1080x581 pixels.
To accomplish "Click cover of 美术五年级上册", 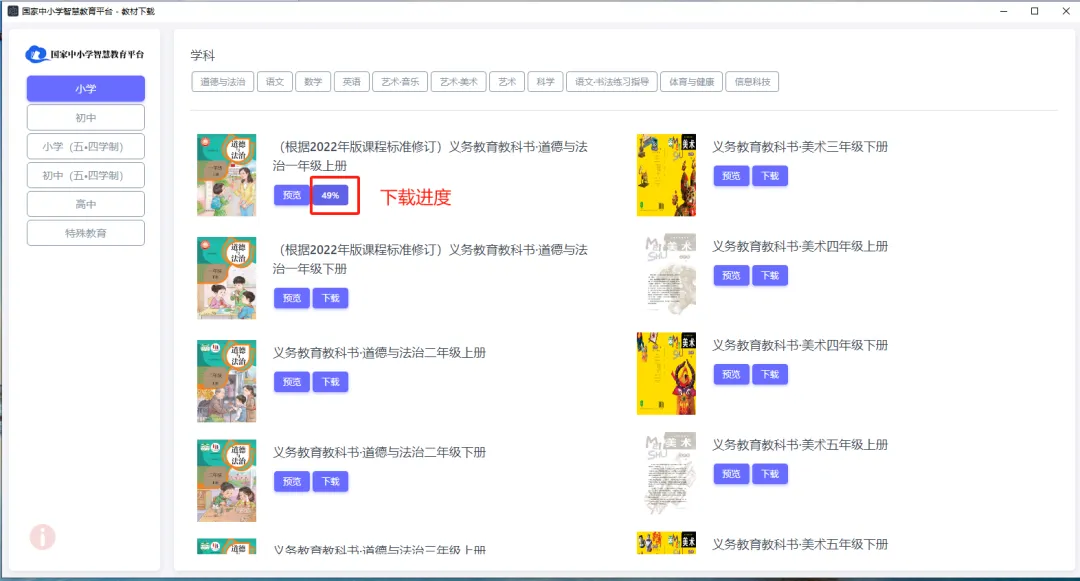I will click(x=666, y=472).
